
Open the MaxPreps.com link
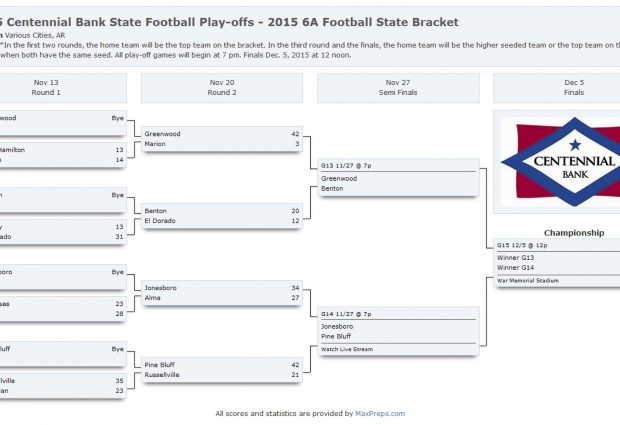(x=380, y=414)
